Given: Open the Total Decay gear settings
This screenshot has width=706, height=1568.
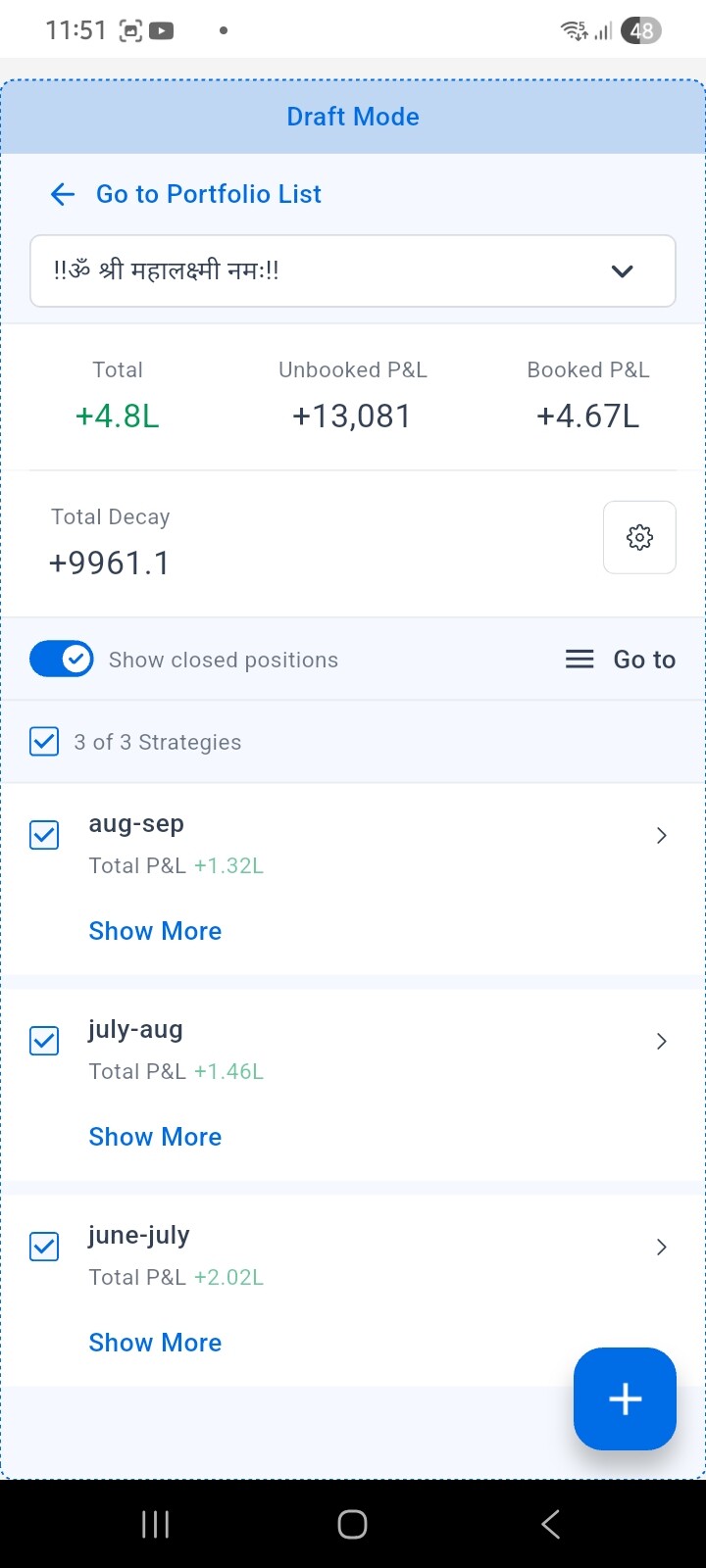Looking at the screenshot, I should [639, 537].
